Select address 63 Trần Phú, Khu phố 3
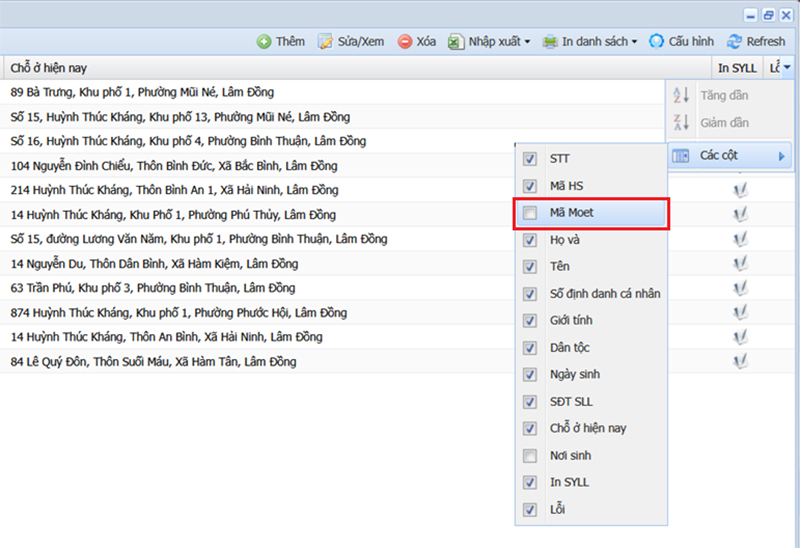Image resolution: width=800 pixels, height=548 pixels. click(153, 288)
